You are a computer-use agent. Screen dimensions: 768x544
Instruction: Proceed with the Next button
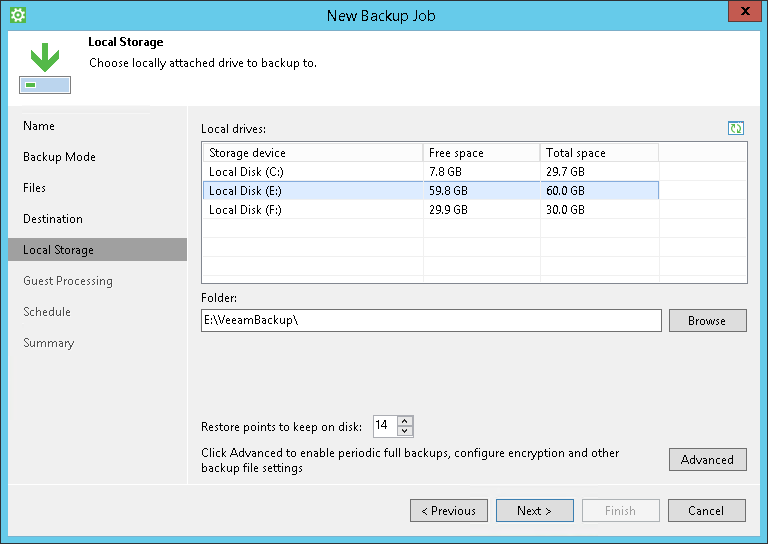[534, 511]
